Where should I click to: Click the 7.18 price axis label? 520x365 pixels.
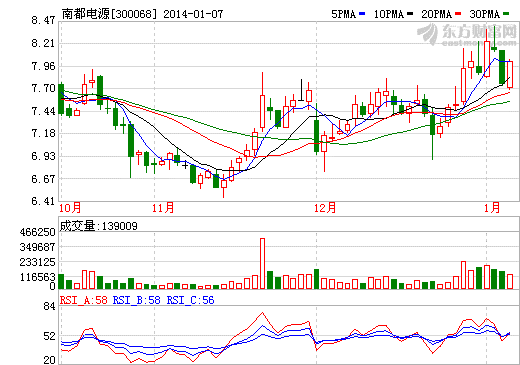tap(43, 134)
